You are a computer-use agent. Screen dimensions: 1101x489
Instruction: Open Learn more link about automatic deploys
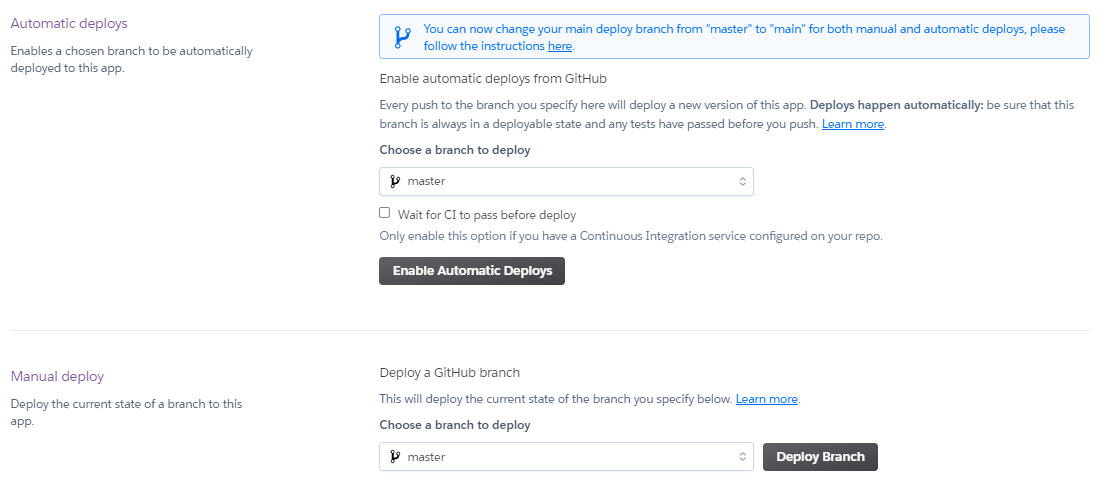[852, 124]
